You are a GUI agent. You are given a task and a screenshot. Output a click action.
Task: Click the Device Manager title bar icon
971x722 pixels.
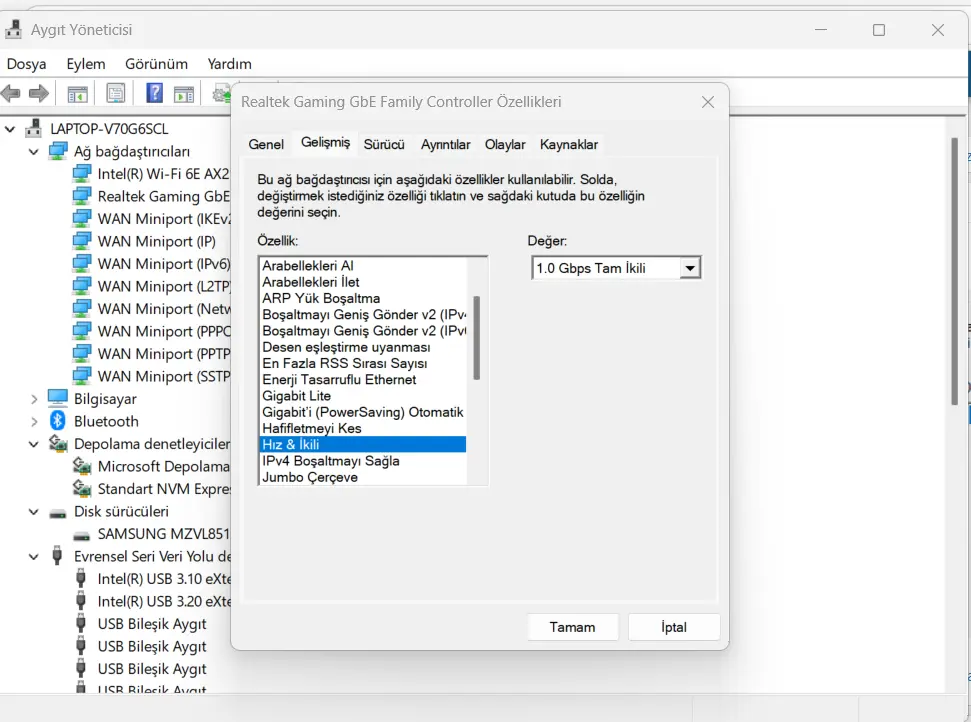point(13,29)
